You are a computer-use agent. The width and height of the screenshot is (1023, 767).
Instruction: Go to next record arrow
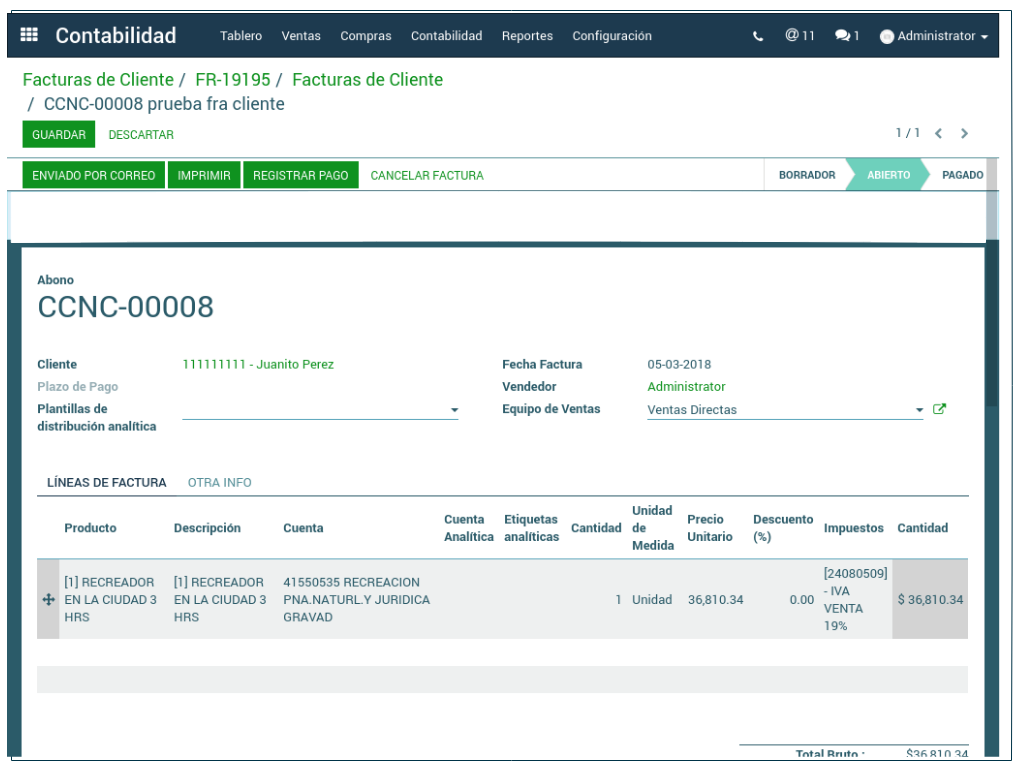[x=964, y=134]
